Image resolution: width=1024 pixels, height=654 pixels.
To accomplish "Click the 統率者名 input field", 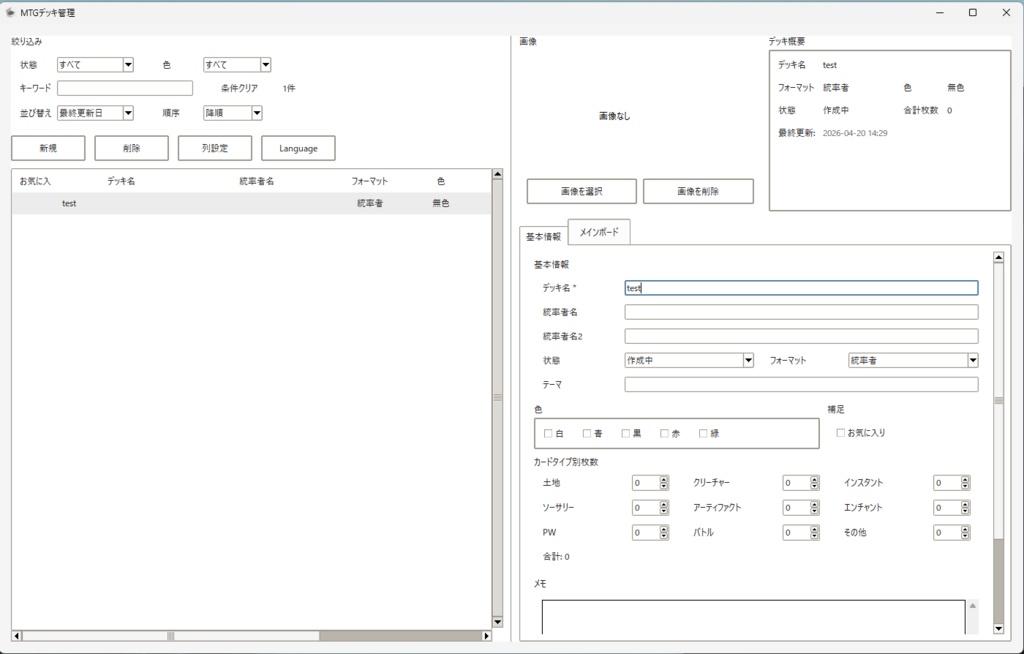I will 801,312.
